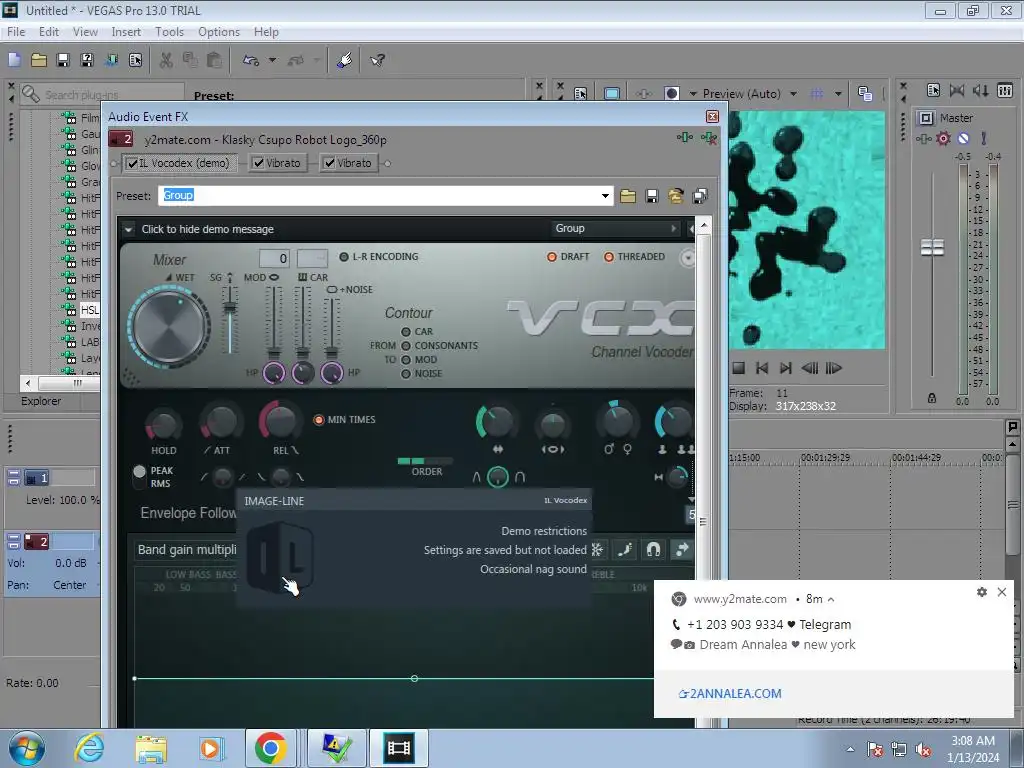The width and height of the screenshot is (1024, 768).
Task: Toggle the IL Vocodex (demo) checkbox
Action: (x=132, y=163)
